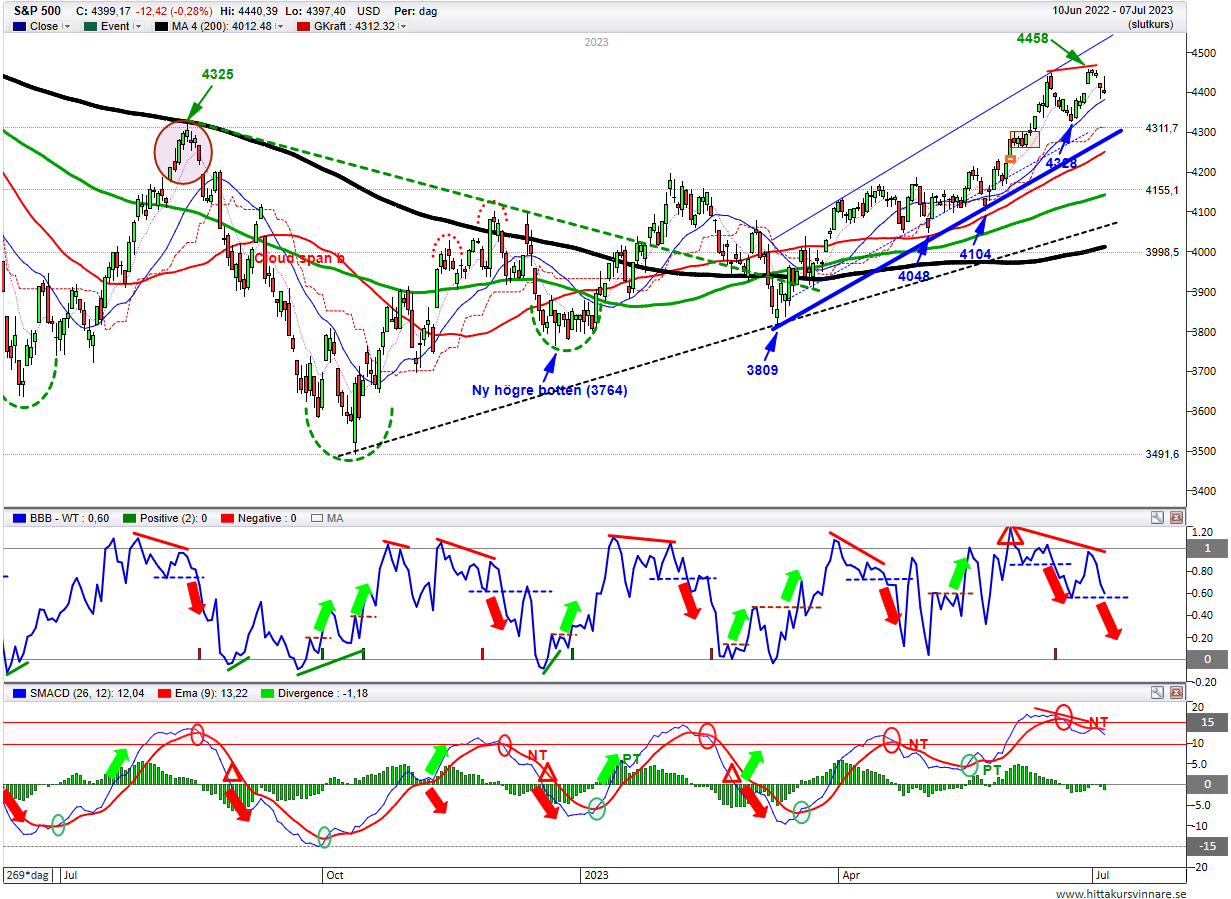Click the Apr time axis label
1231x899 pixels.
pyautogui.click(x=851, y=874)
